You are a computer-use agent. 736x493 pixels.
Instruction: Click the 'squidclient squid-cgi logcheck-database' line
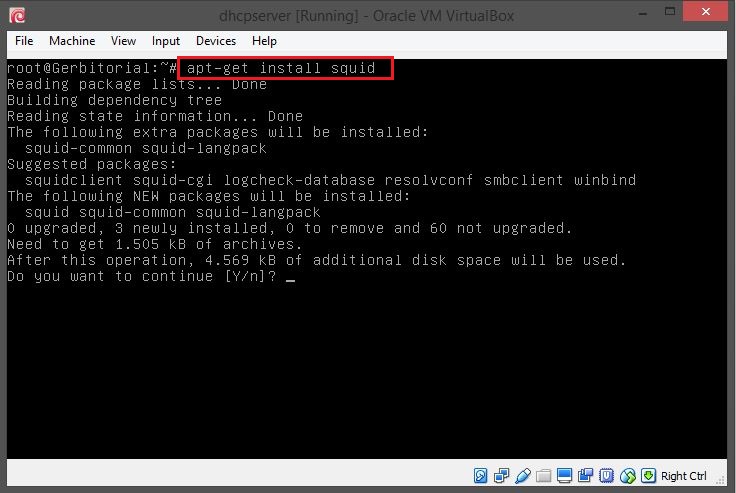(330, 180)
